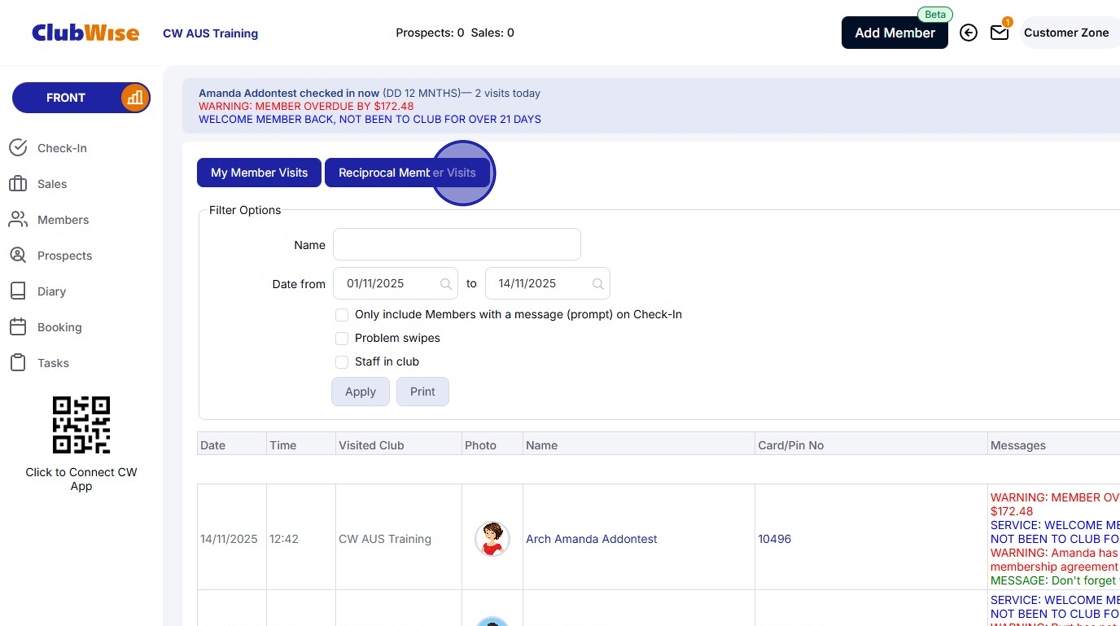Image resolution: width=1120 pixels, height=626 pixels.
Task: Open the Booking section
Action: 59,327
